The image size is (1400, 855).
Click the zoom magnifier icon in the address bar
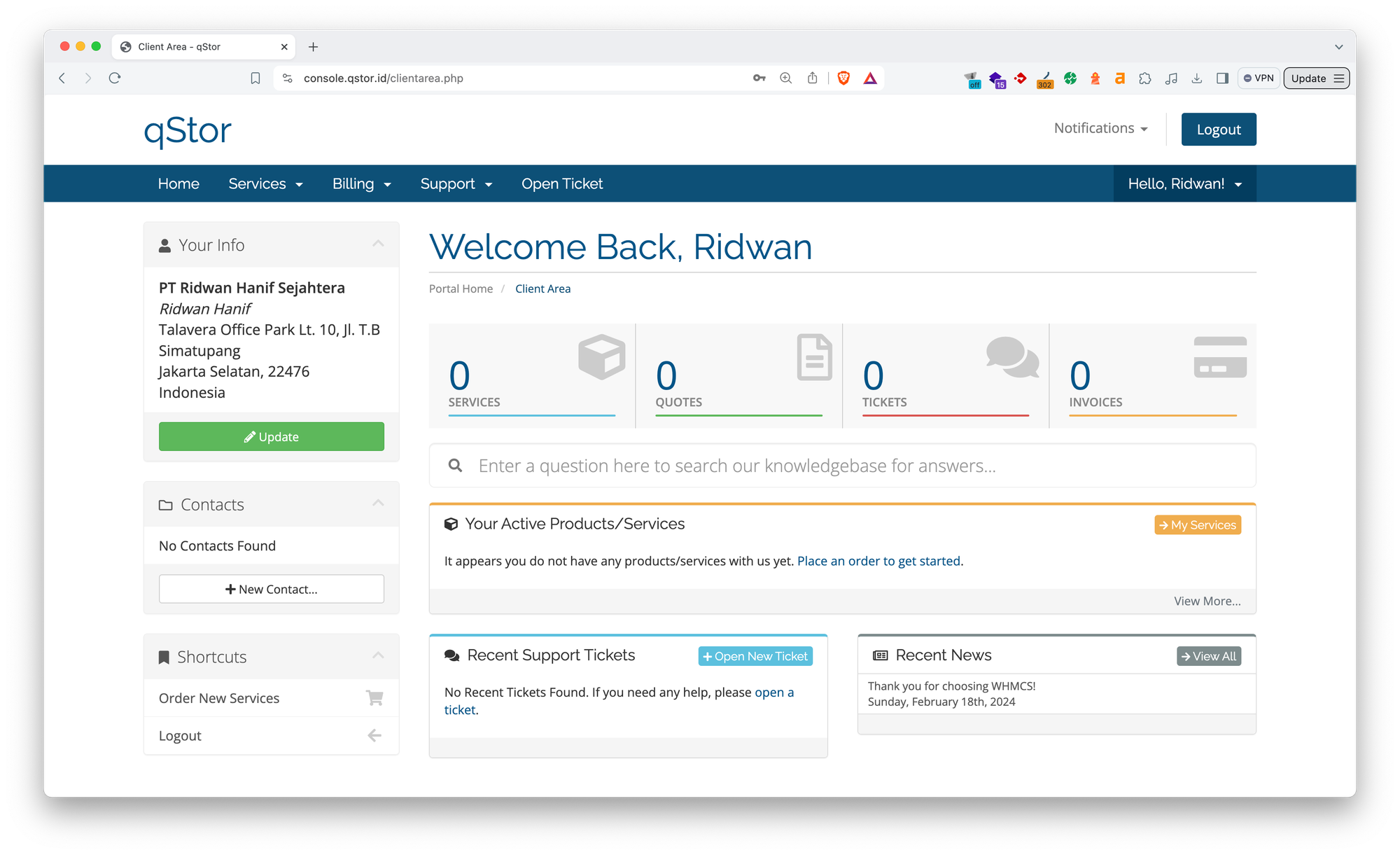point(786,78)
